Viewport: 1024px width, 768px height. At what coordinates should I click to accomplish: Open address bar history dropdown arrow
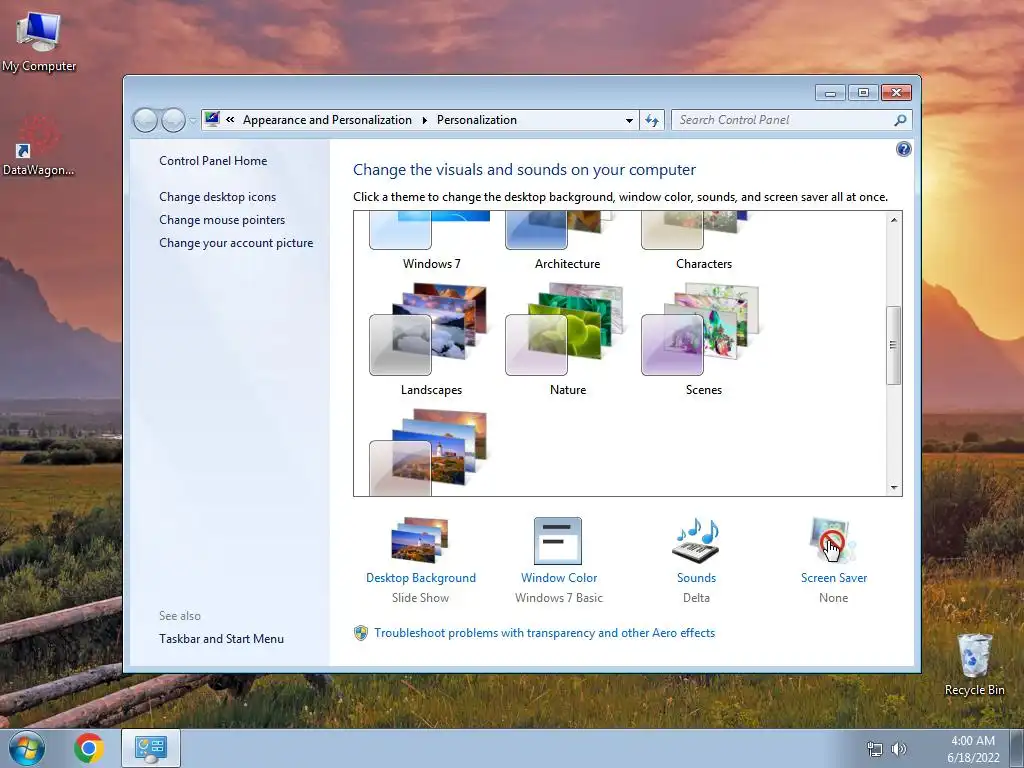[629, 121]
